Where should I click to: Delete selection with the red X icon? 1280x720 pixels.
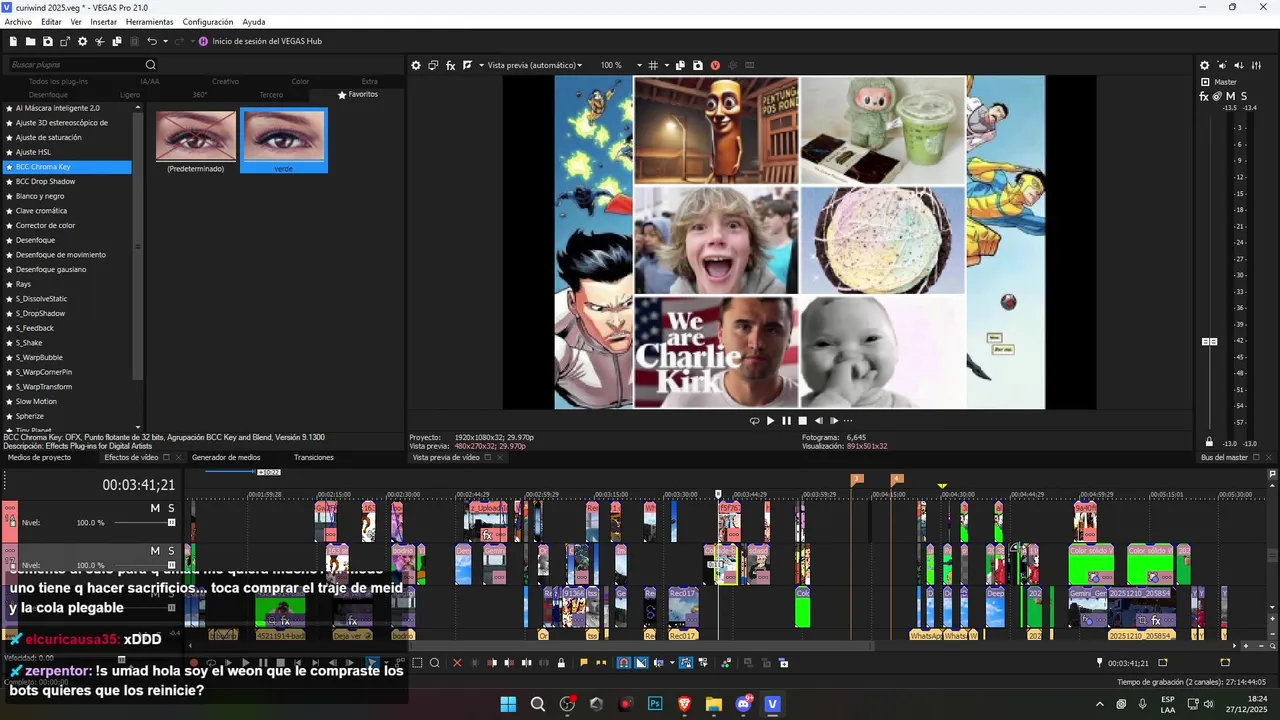coord(457,662)
